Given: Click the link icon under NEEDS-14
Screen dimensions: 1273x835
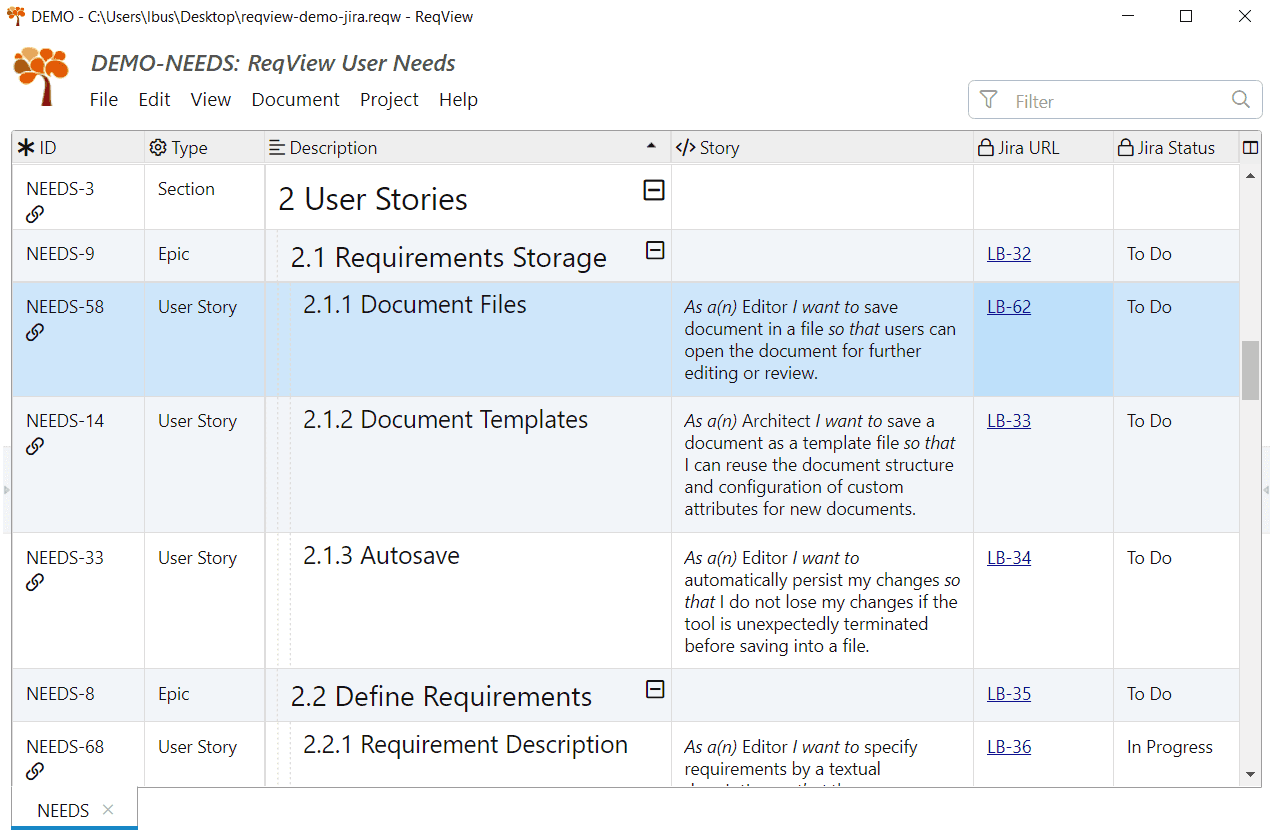Looking at the screenshot, I should point(35,446).
